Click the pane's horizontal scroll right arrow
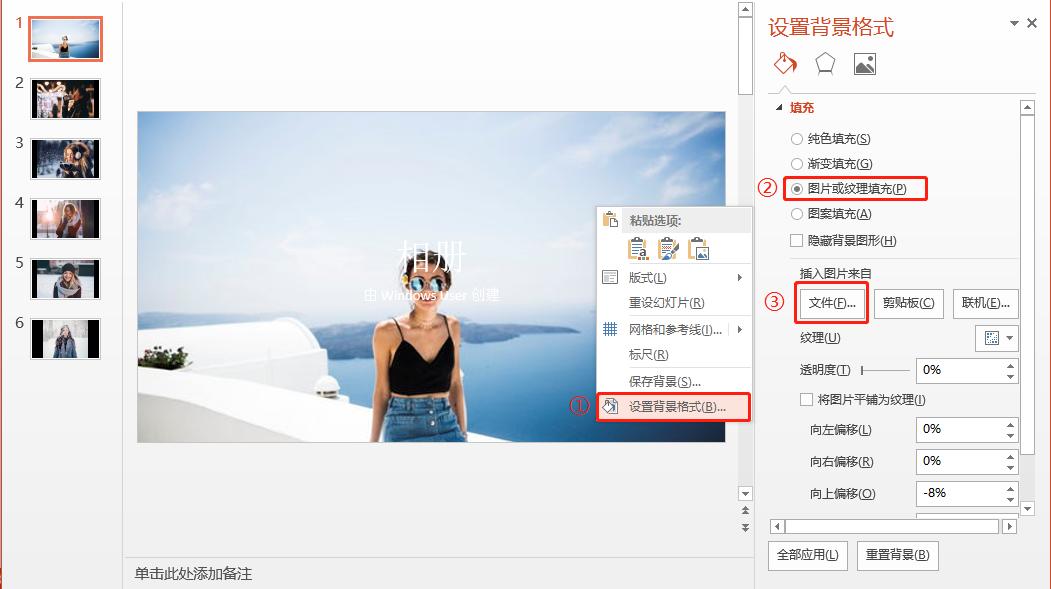This screenshot has width=1051, height=589. point(1009,527)
